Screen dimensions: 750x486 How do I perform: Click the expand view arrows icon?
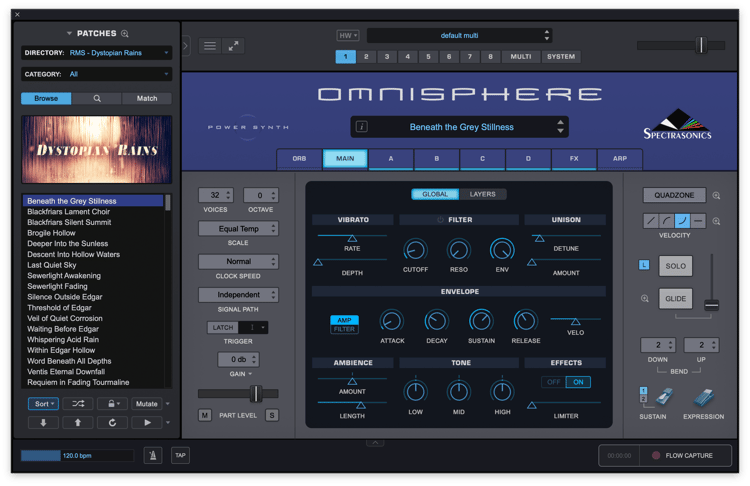click(233, 46)
